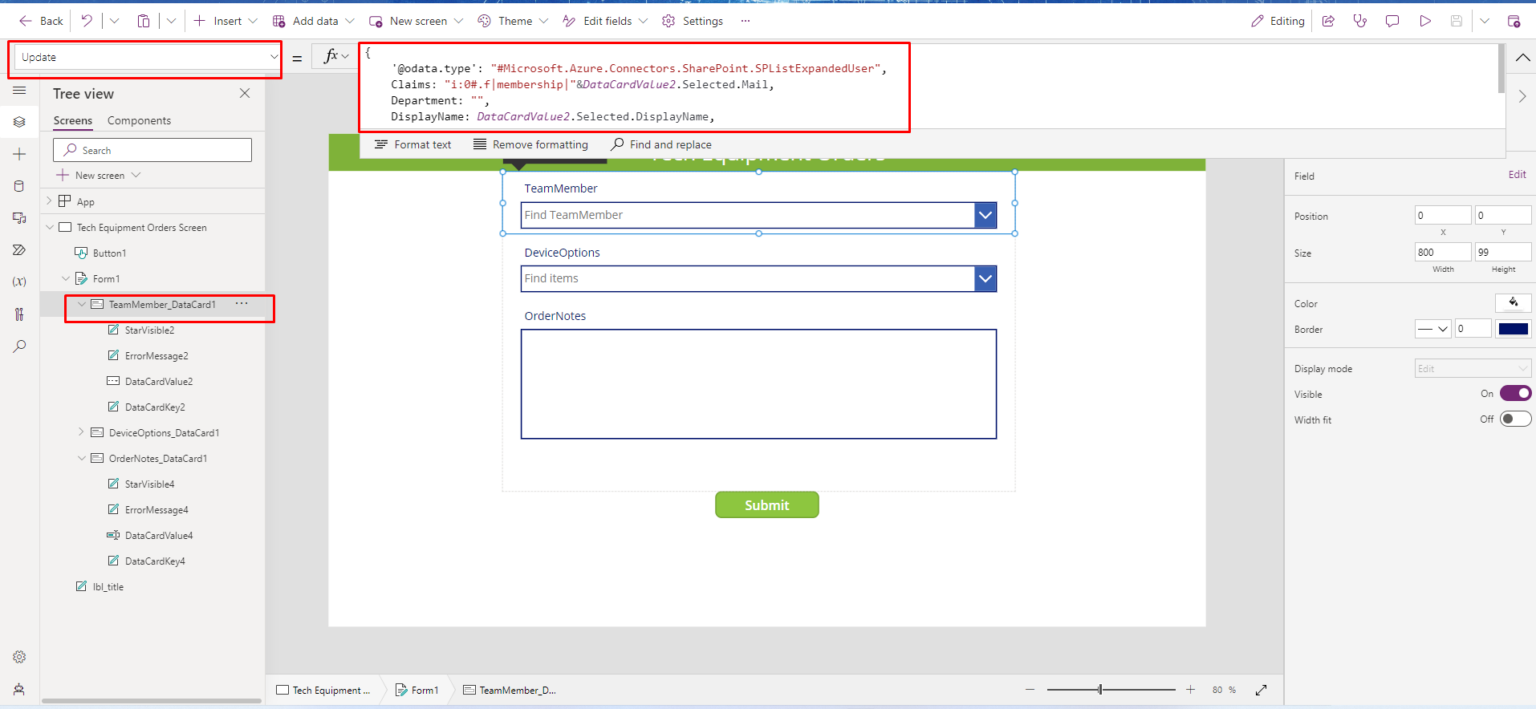This screenshot has width=1536, height=709.
Task: Open the Media panel icon
Action: coord(18,217)
